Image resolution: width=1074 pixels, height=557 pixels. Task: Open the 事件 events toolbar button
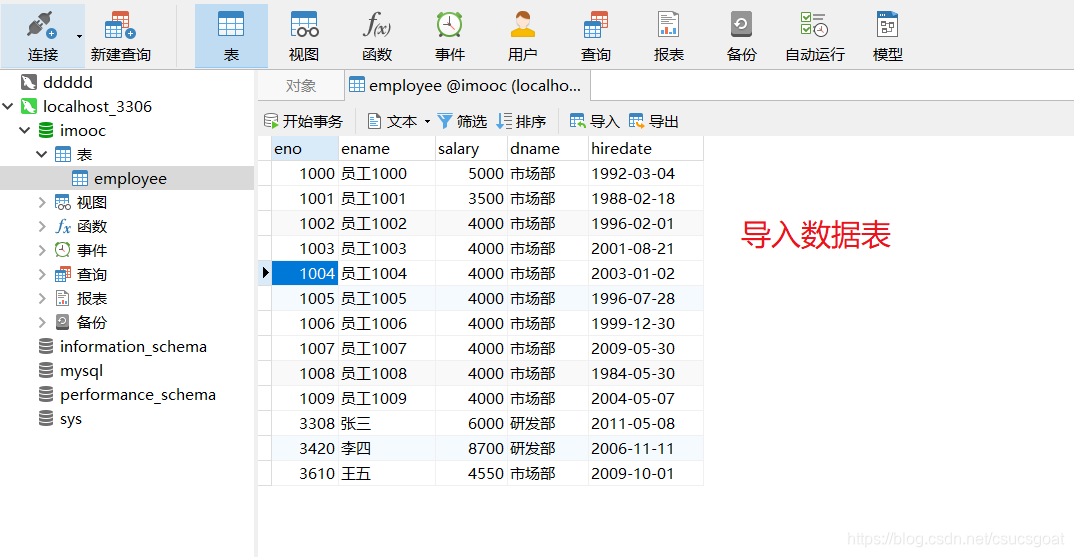(x=450, y=36)
